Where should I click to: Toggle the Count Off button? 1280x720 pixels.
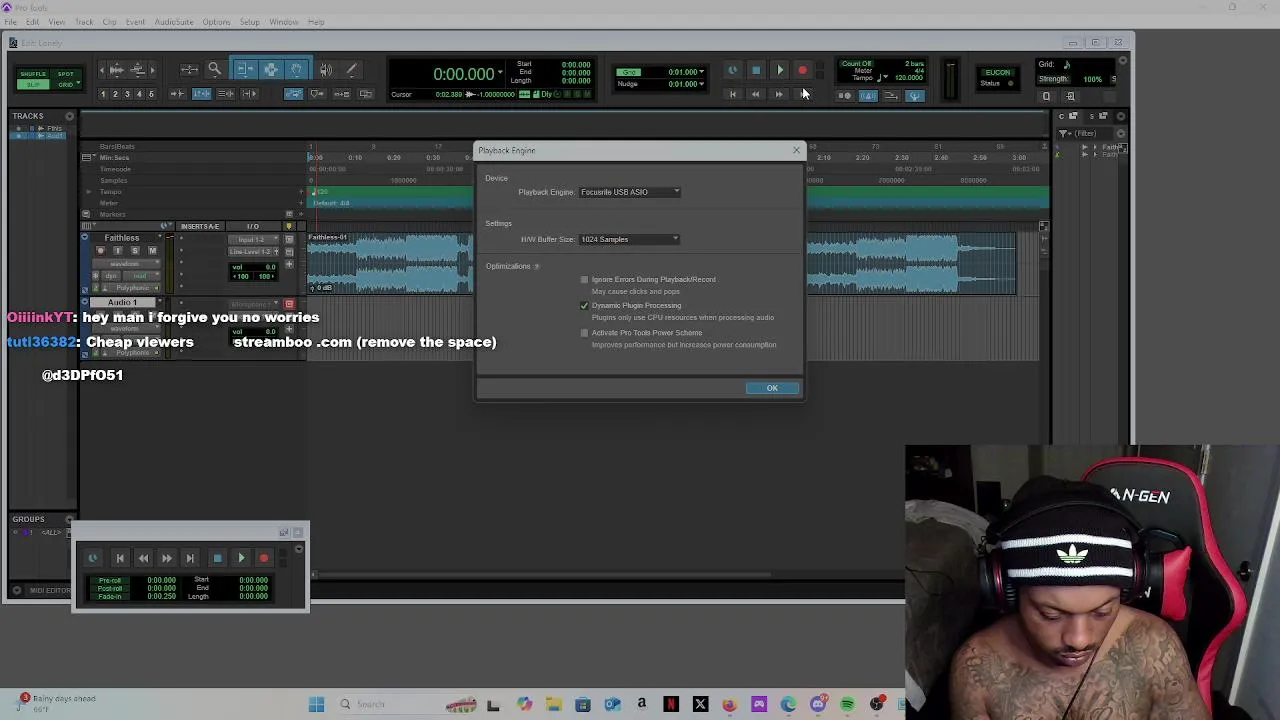tap(856, 64)
